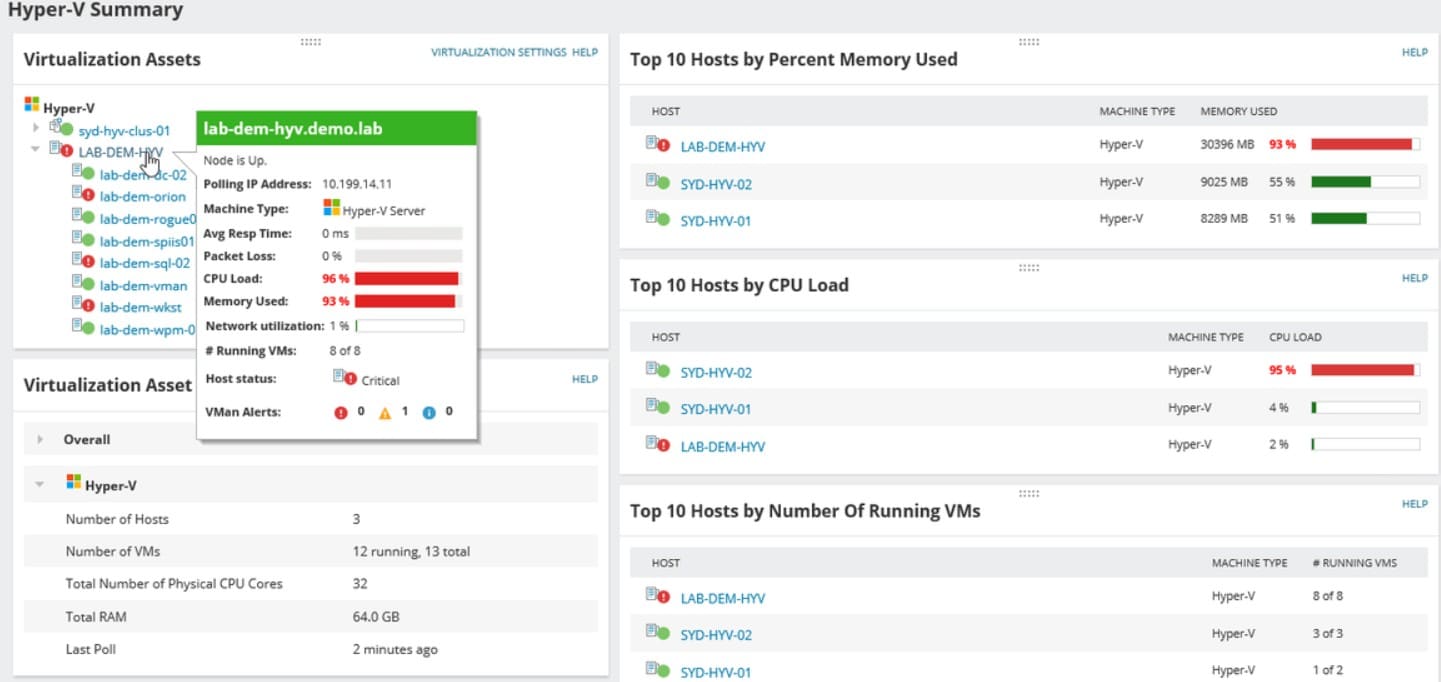The width and height of the screenshot is (1441, 682).
Task: Click the SYD-HYV-02 host icon in the Running VMs table
Action: pos(657,632)
